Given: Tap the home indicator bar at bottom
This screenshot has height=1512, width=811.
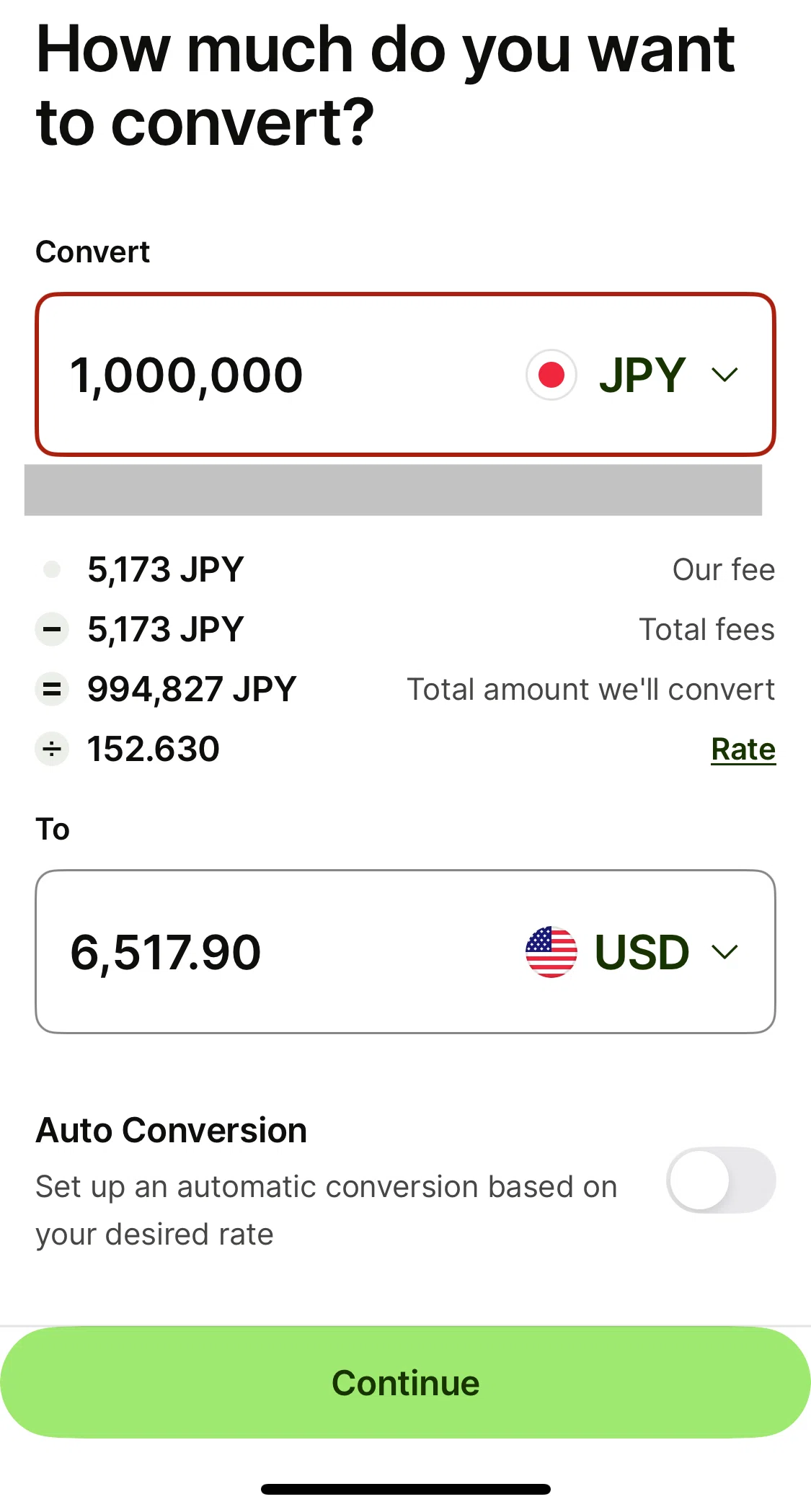Looking at the screenshot, I should point(405,1489).
